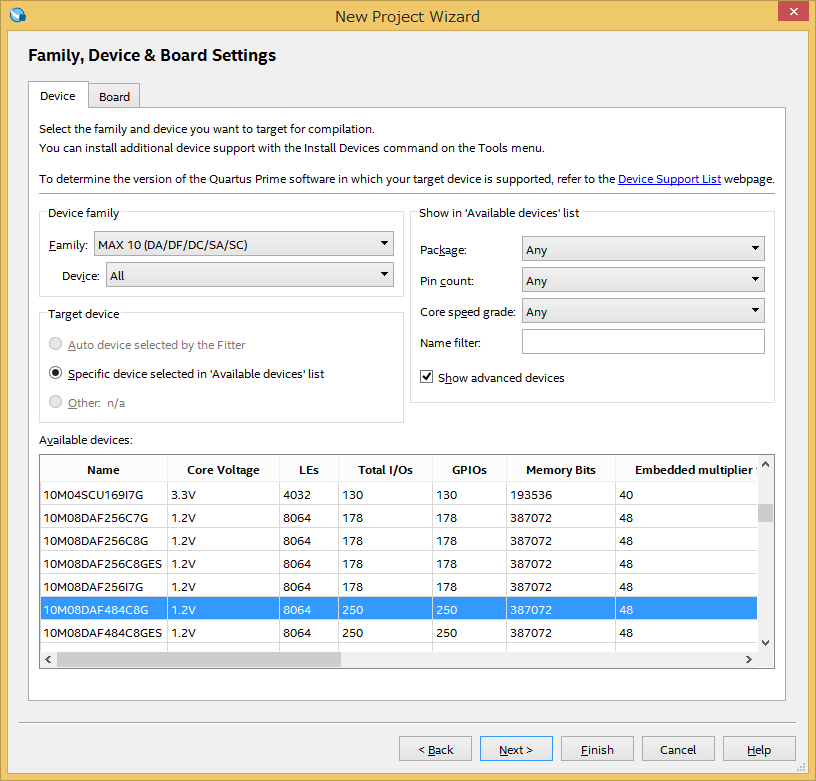Viewport: 816px width, 781px height.
Task: Click the LEs column header
Action: [309, 470]
